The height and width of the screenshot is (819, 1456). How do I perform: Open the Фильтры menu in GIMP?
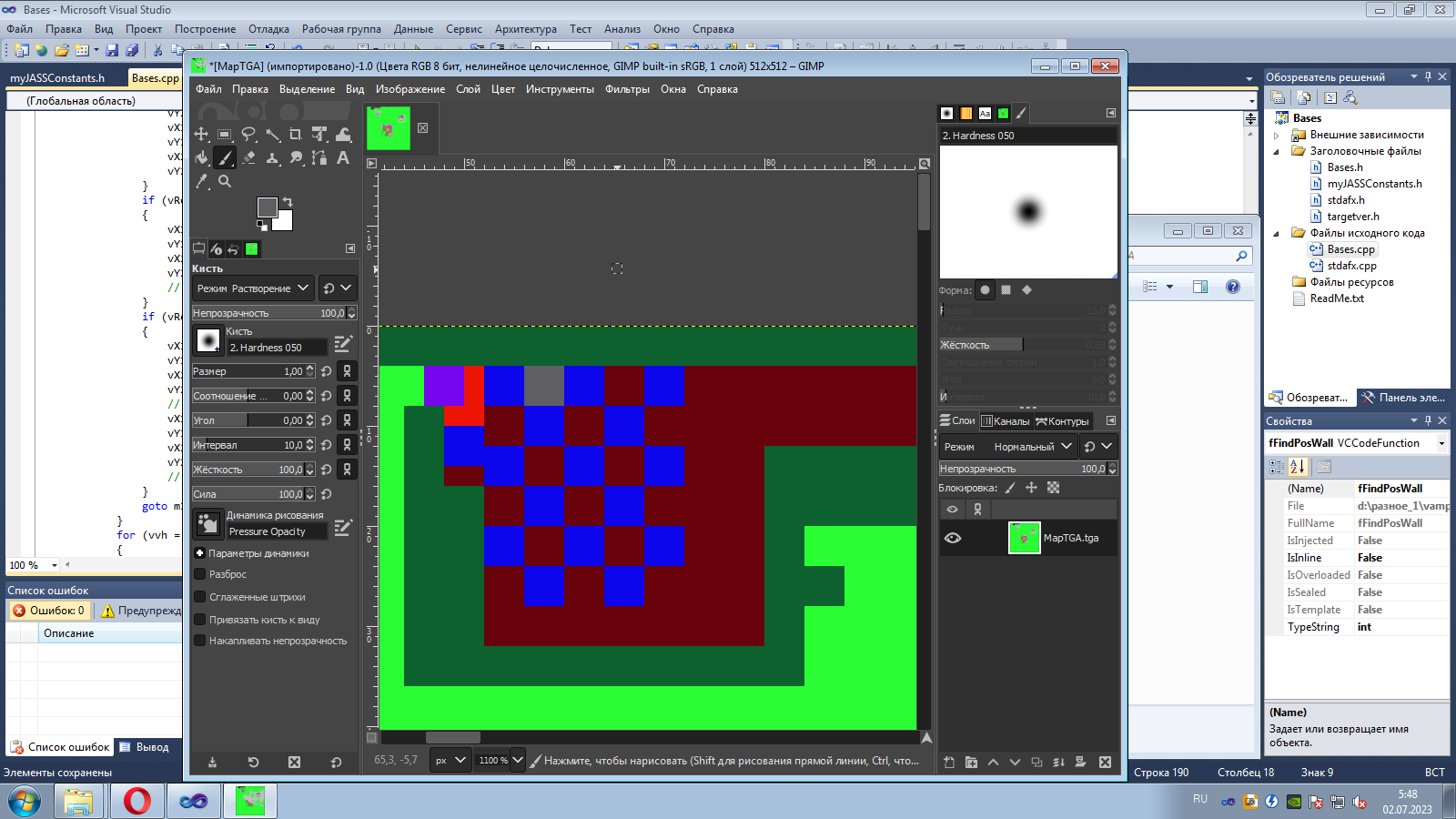pos(627,89)
